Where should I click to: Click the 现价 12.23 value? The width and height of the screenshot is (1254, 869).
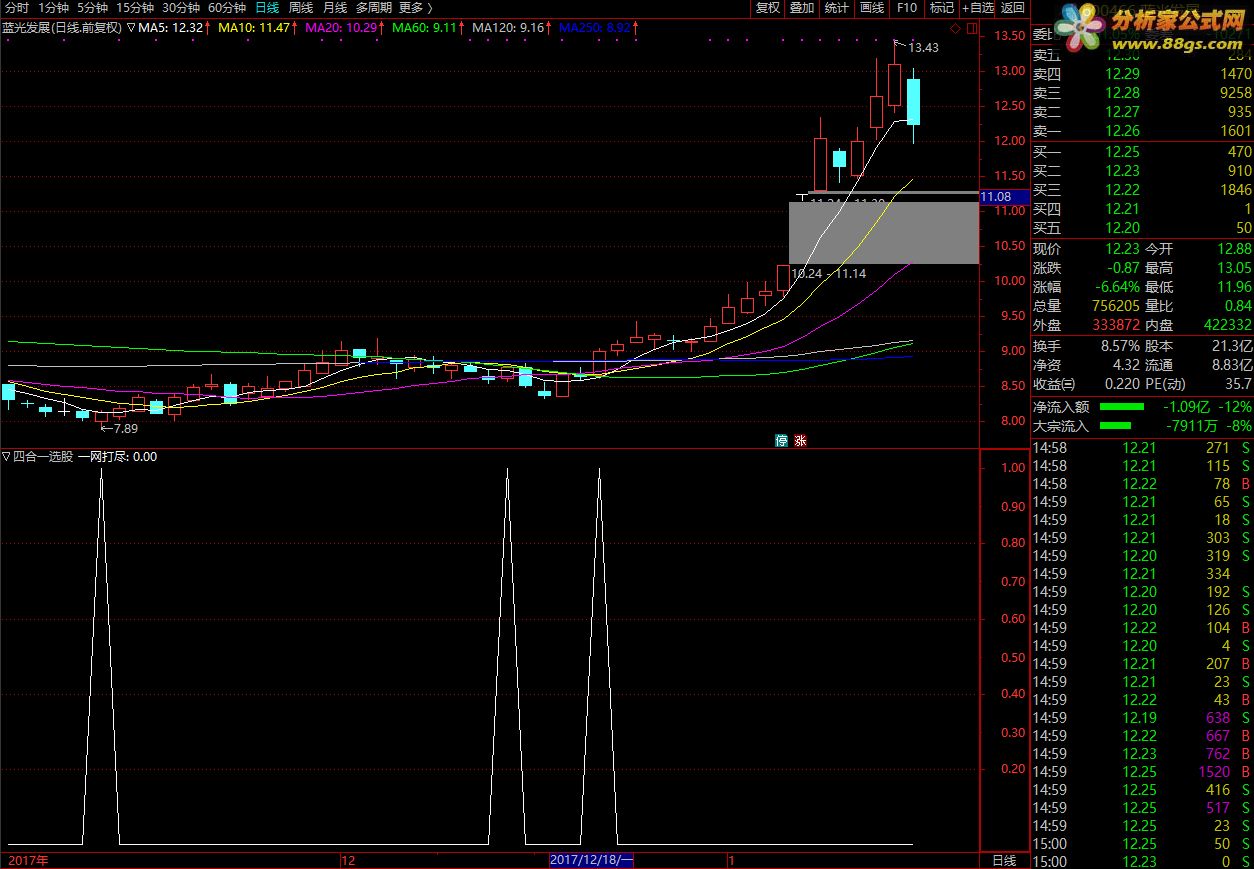(1122, 249)
